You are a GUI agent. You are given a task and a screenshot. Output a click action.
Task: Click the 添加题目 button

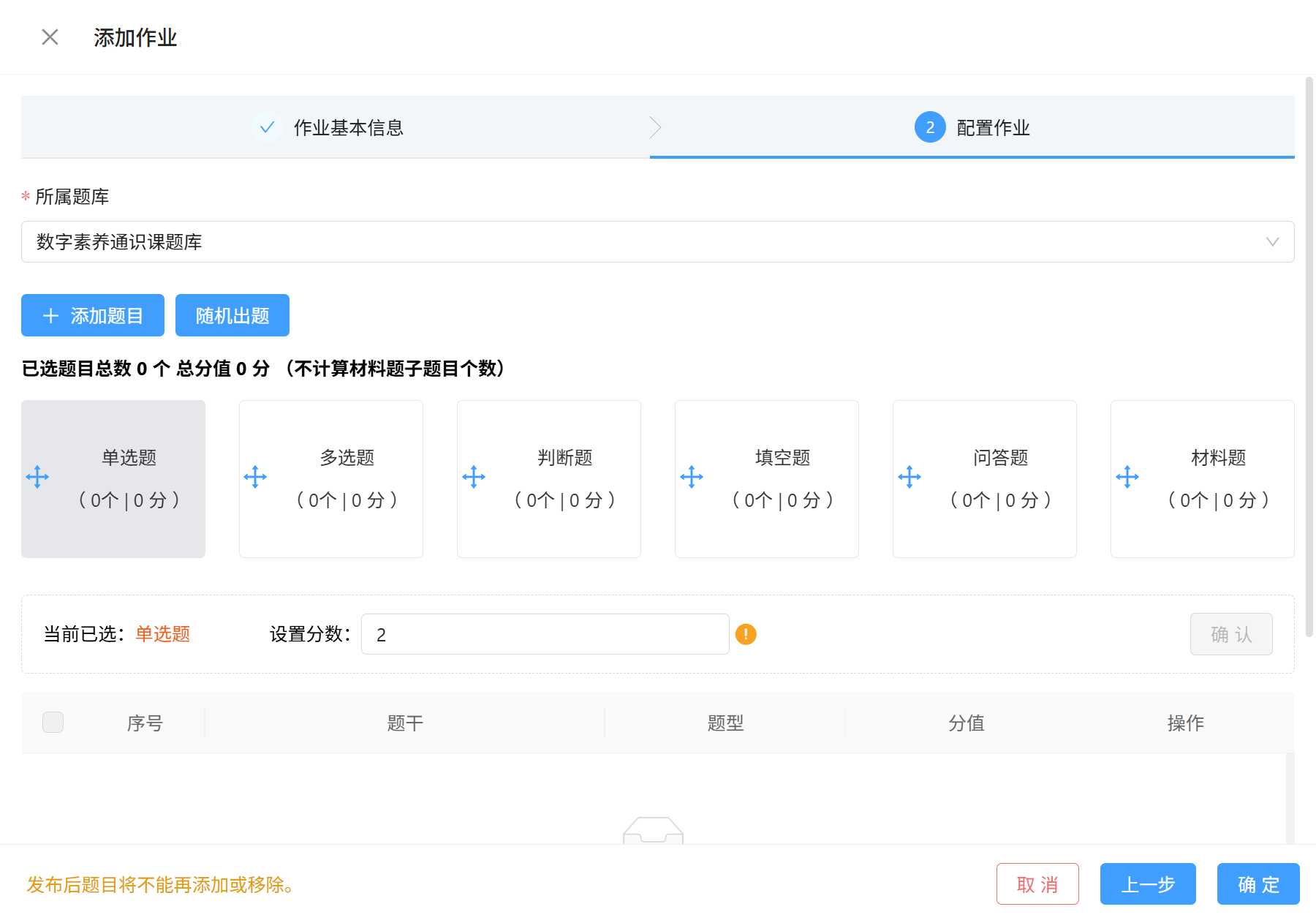point(93,315)
